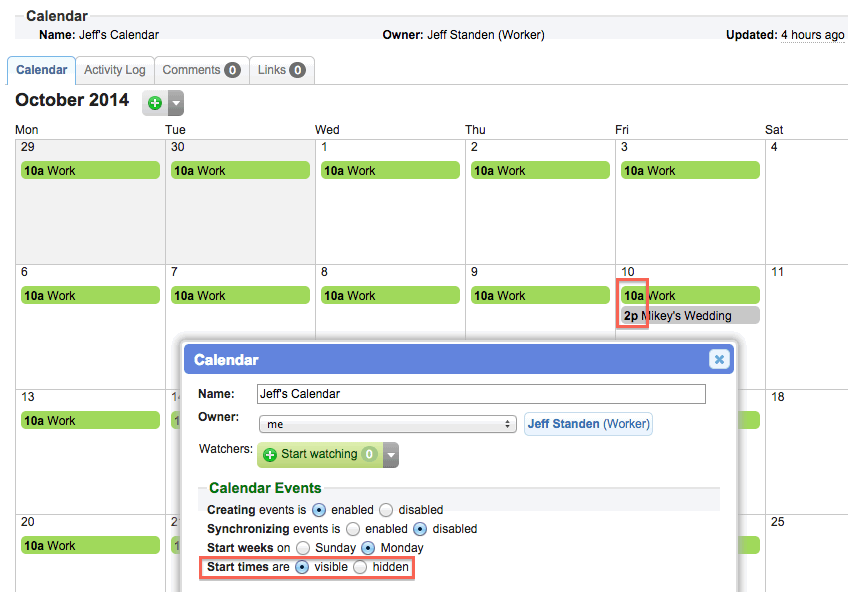The image size is (848, 592).
Task: Expand the Start watching dropdown arrow
Action: click(x=390, y=455)
